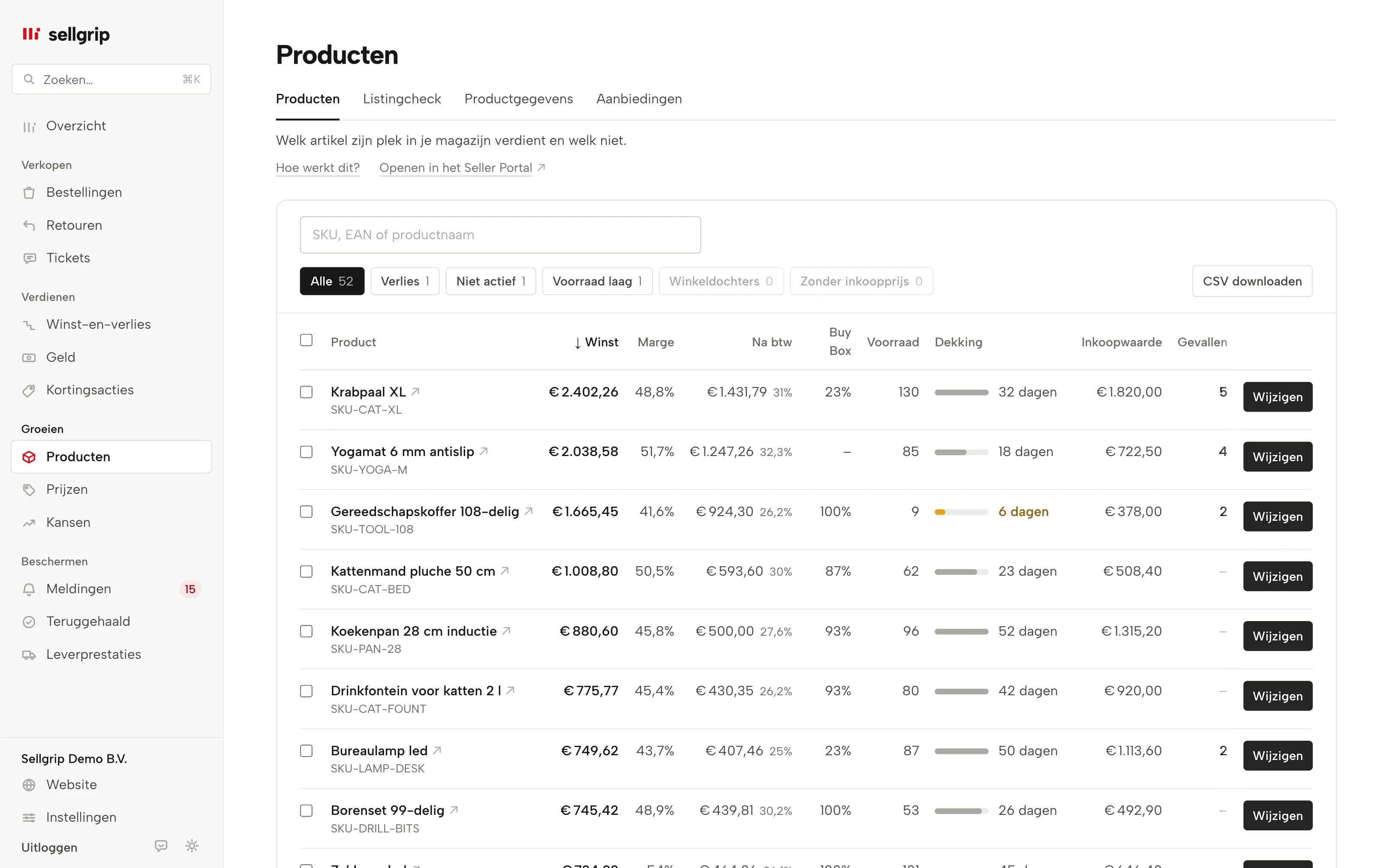Click the orange 6 dagen dekking bar
This screenshot has width=1389, height=868.
point(961,512)
